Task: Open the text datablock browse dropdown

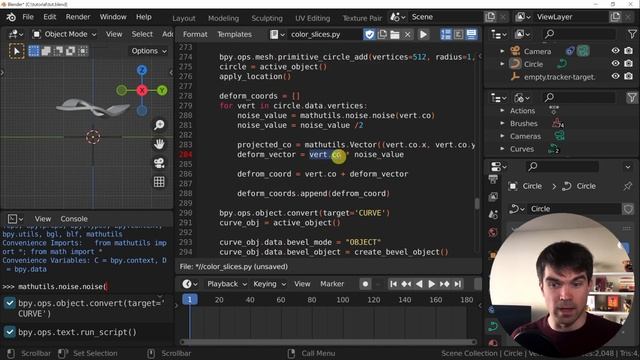Action: pyautogui.click(x=277, y=34)
